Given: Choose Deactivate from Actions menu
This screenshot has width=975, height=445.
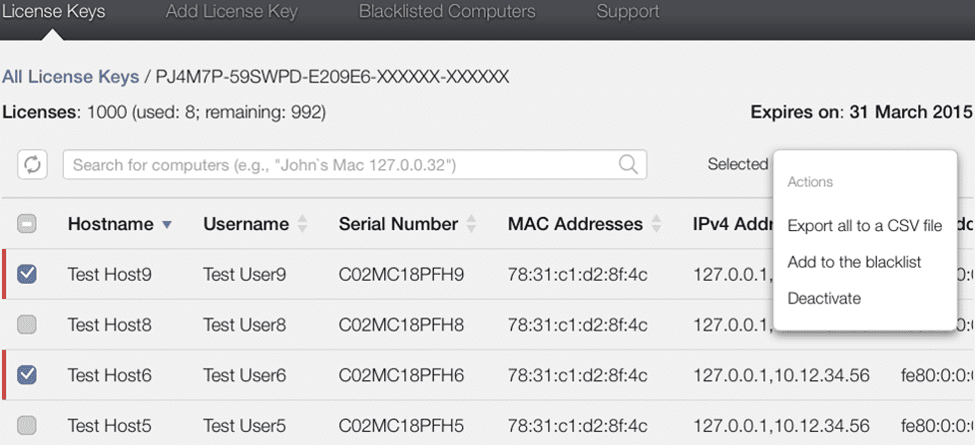Looking at the screenshot, I should pos(824,298).
